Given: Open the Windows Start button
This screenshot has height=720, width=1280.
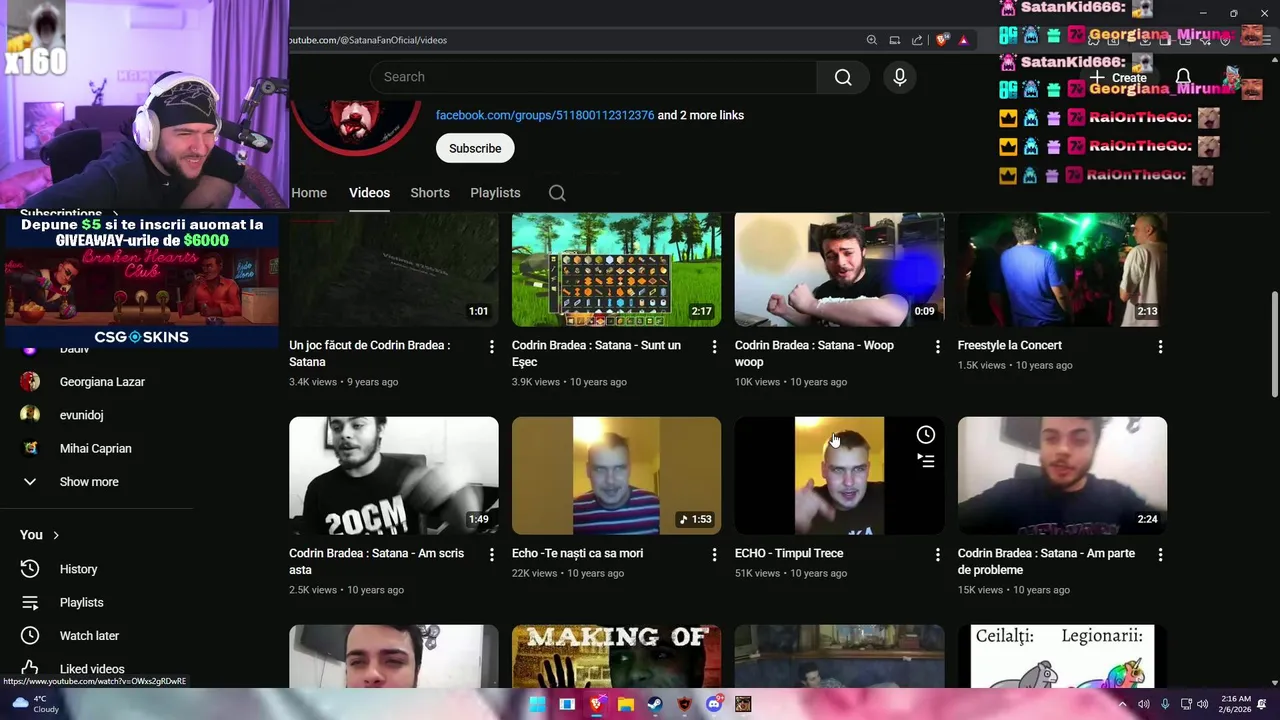Looking at the screenshot, I should click(538, 704).
